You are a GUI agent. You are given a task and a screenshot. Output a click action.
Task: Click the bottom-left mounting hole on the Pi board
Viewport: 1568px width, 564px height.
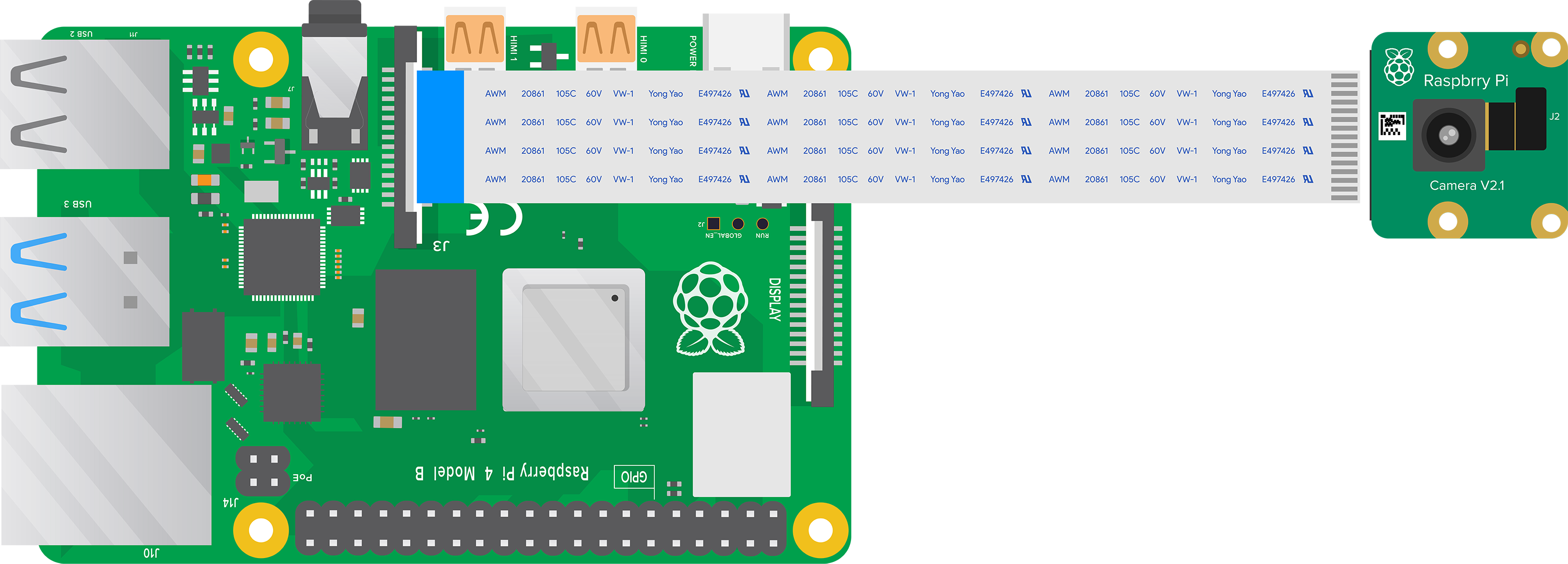[261, 530]
